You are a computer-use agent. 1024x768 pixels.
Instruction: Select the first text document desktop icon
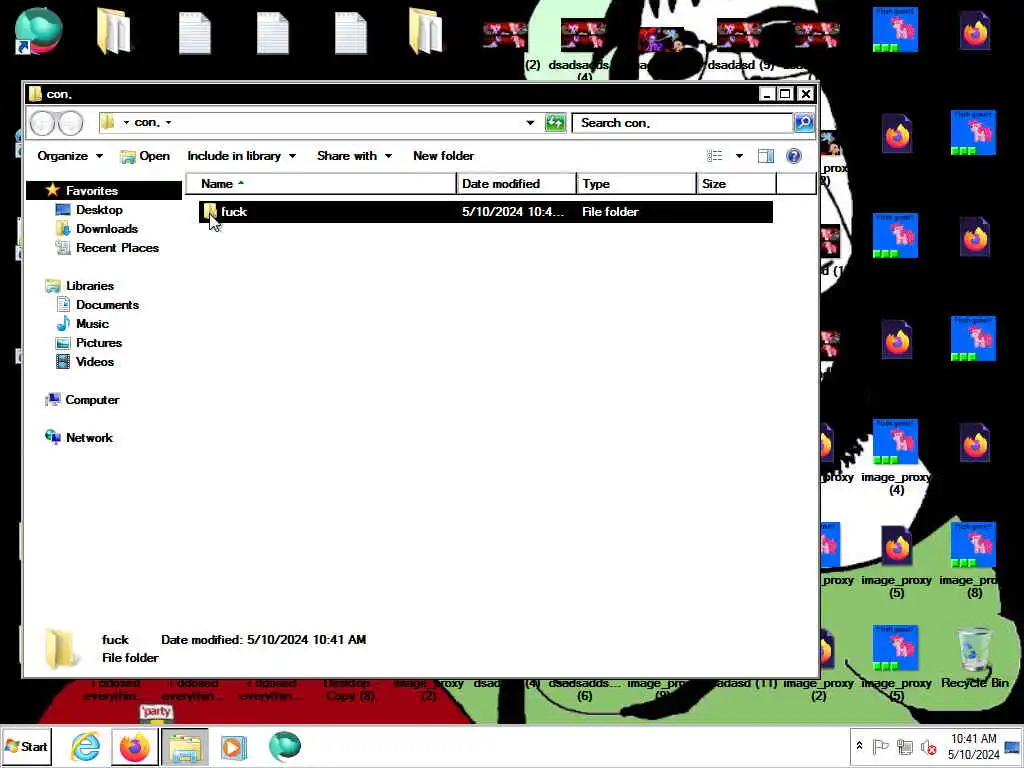(x=195, y=33)
